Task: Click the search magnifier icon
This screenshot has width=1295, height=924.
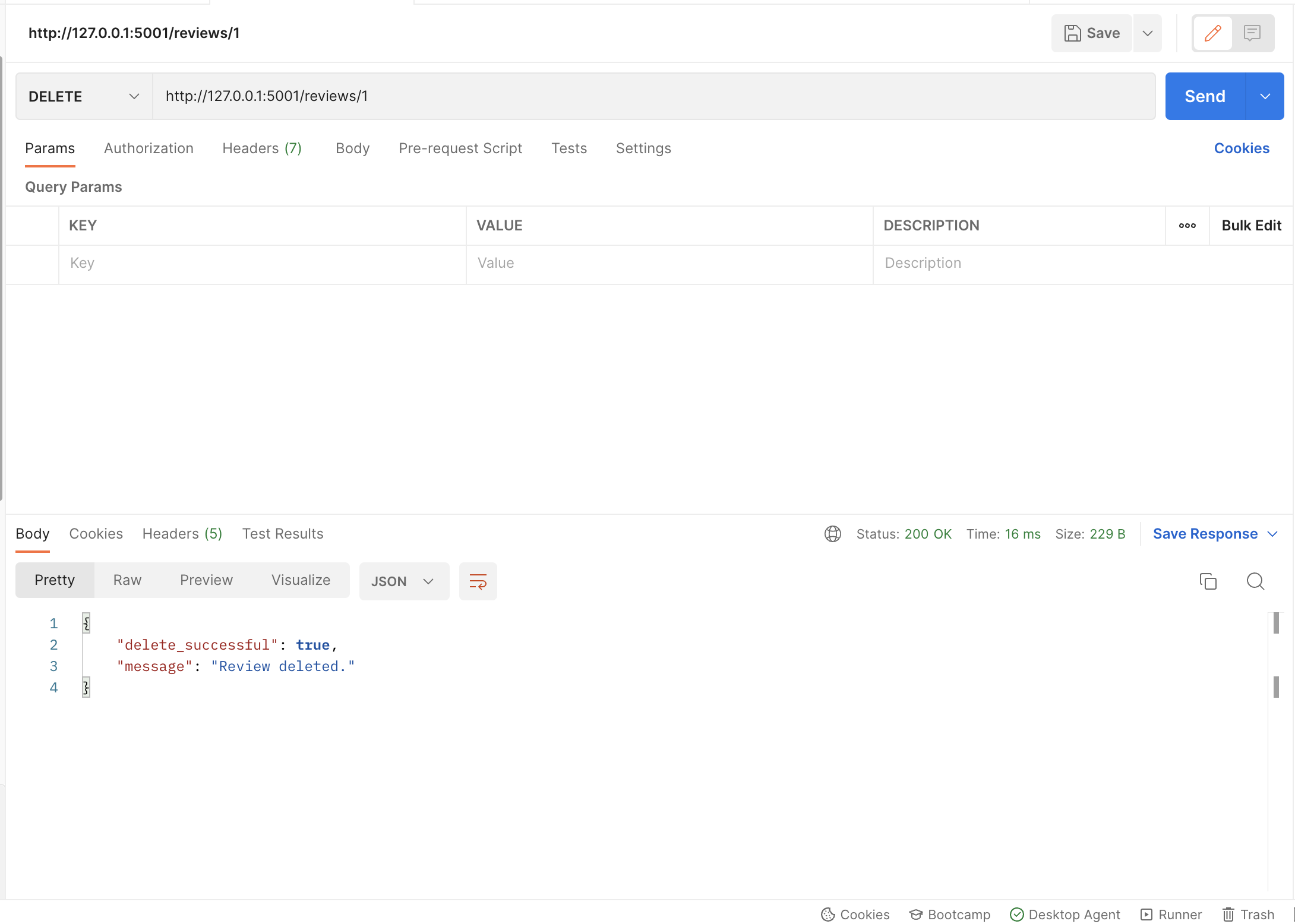Action: (x=1256, y=581)
